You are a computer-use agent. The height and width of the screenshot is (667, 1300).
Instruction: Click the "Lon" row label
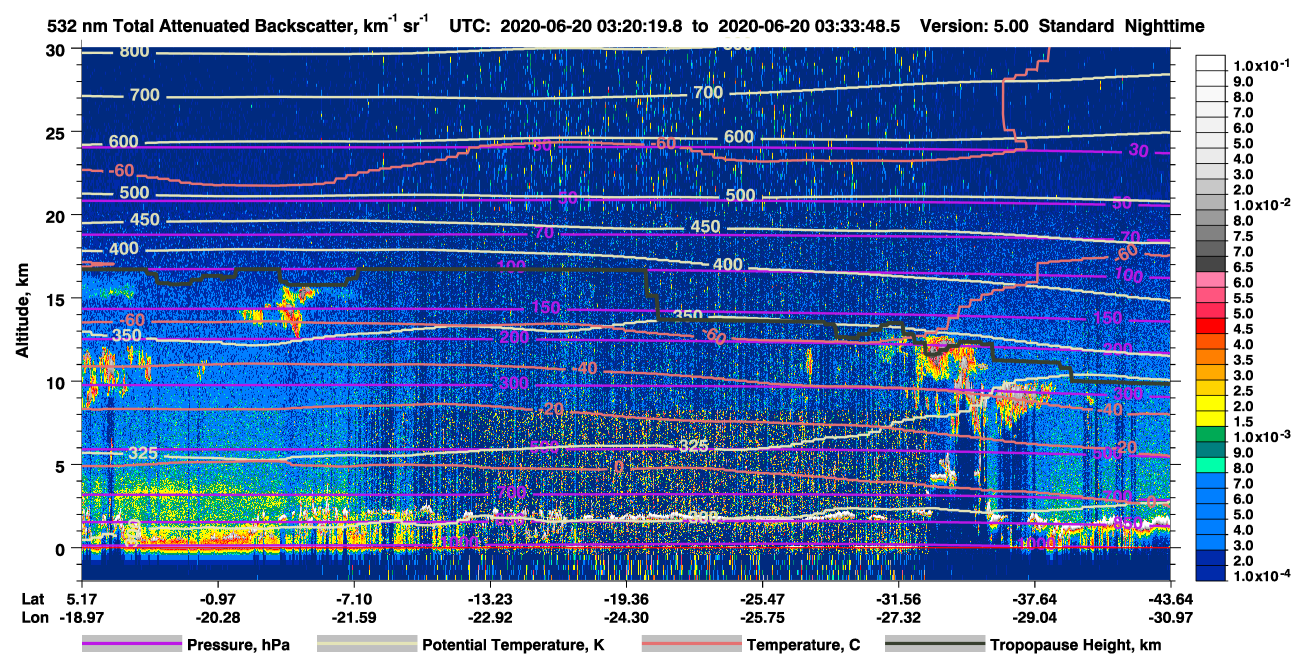33,617
